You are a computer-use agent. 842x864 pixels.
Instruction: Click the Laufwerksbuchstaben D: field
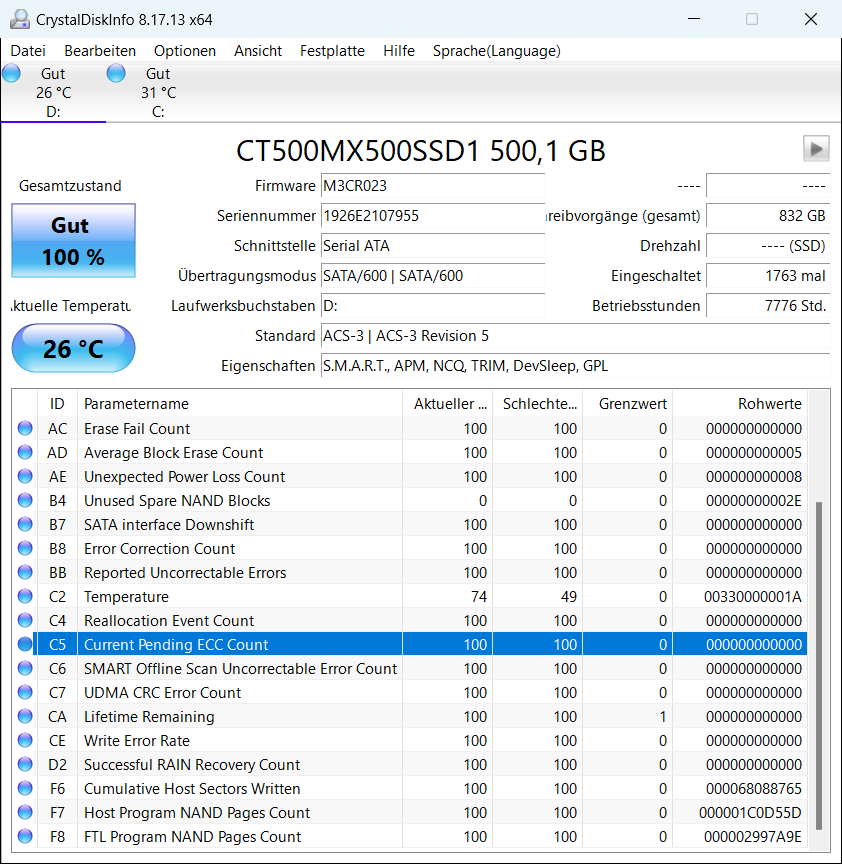tap(433, 306)
